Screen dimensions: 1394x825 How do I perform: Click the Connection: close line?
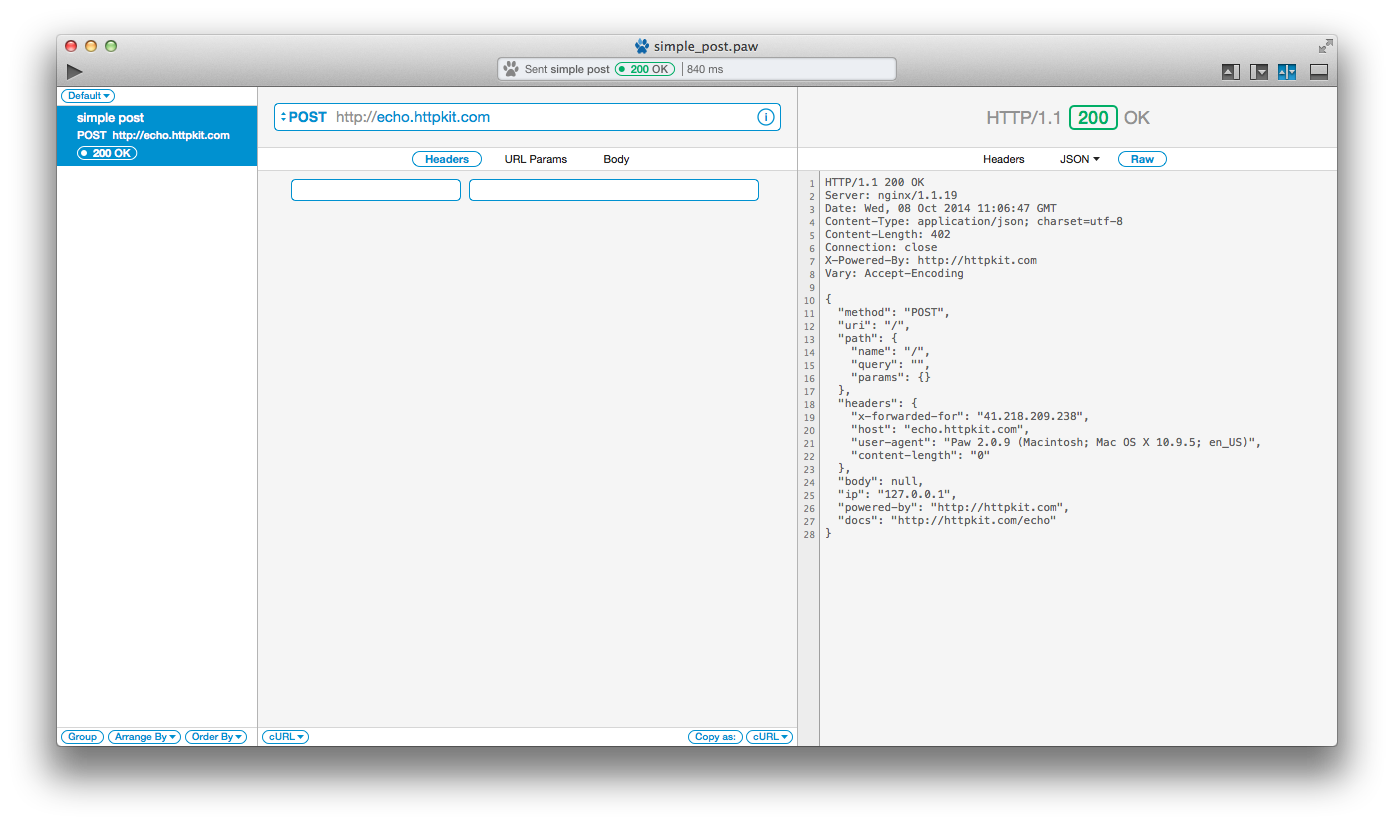pyautogui.click(x=881, y=247)
